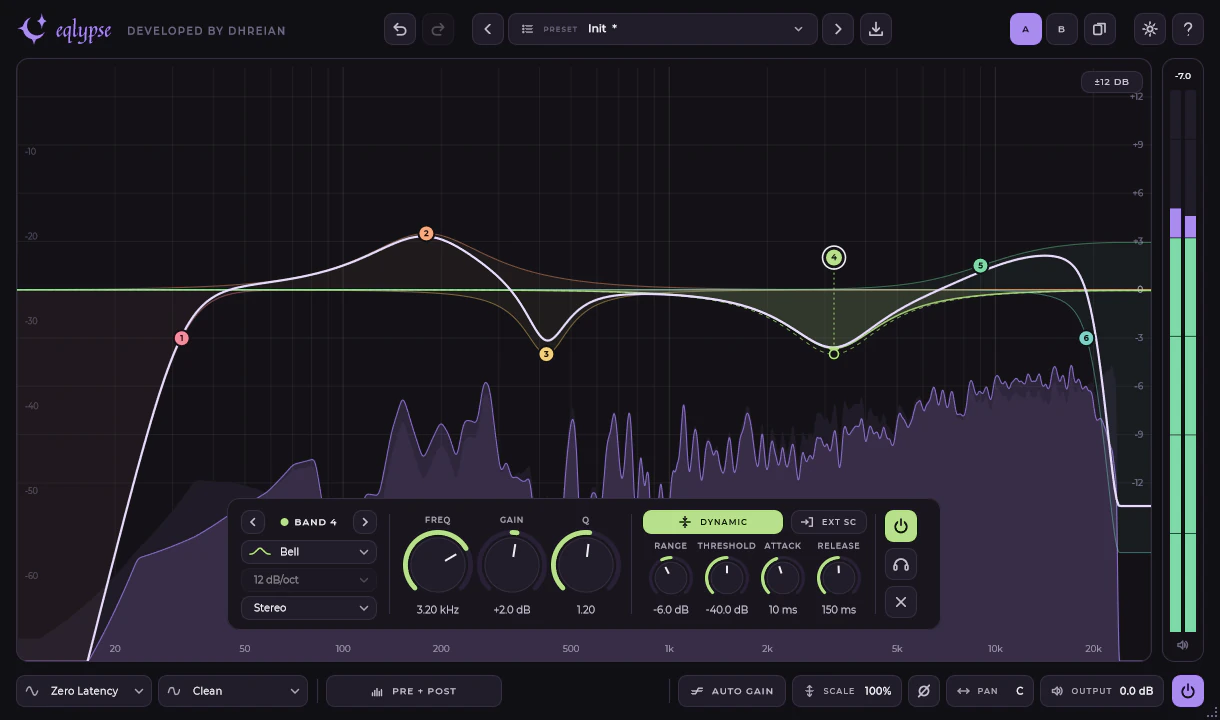Delete Band 4 with the X button
Viewport: 1220px width, 720px height.
pos(901,601)
